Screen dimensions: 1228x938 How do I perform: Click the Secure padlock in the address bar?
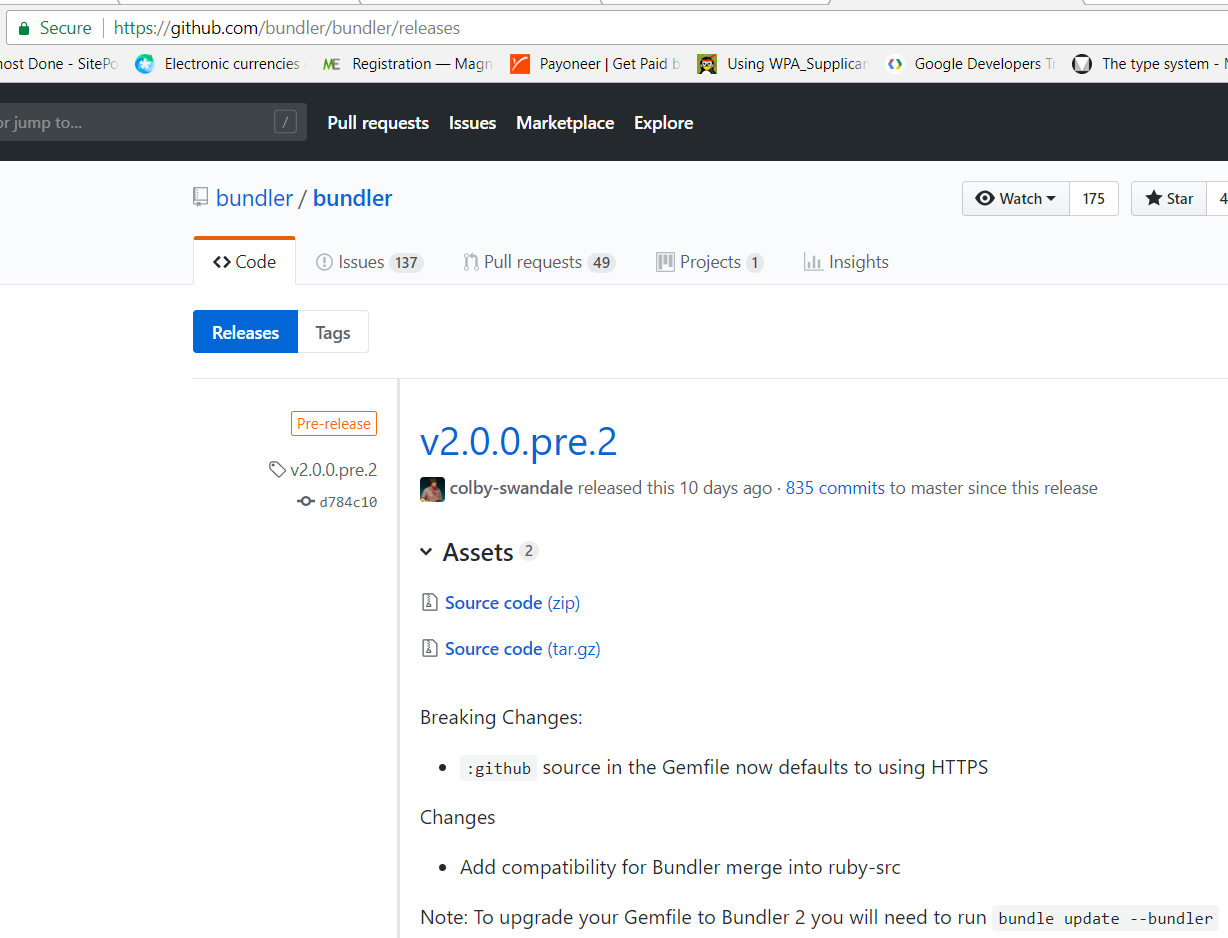pos(22,27)
